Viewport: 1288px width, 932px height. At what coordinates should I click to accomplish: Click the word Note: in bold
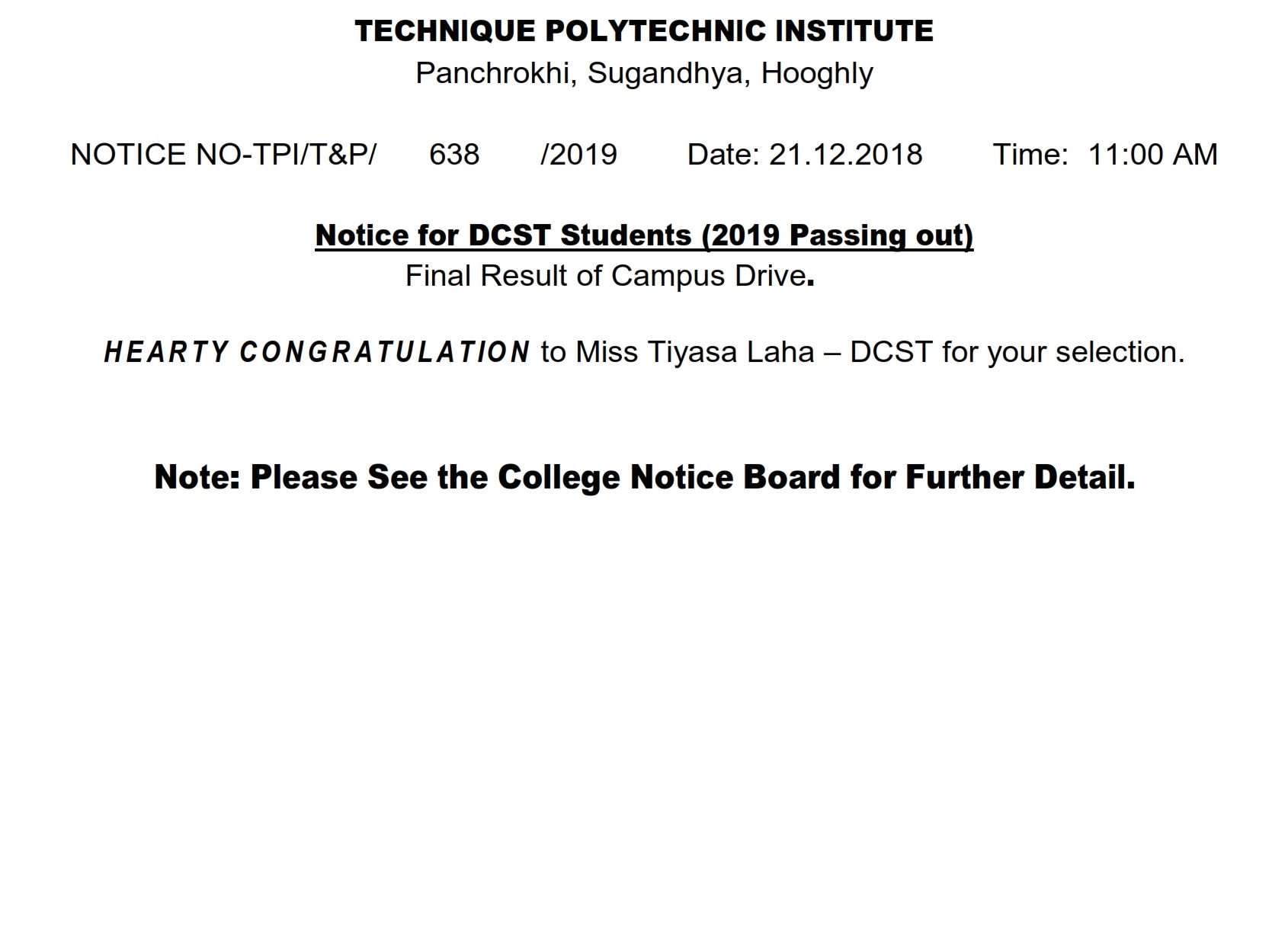(x=197, y=478)
